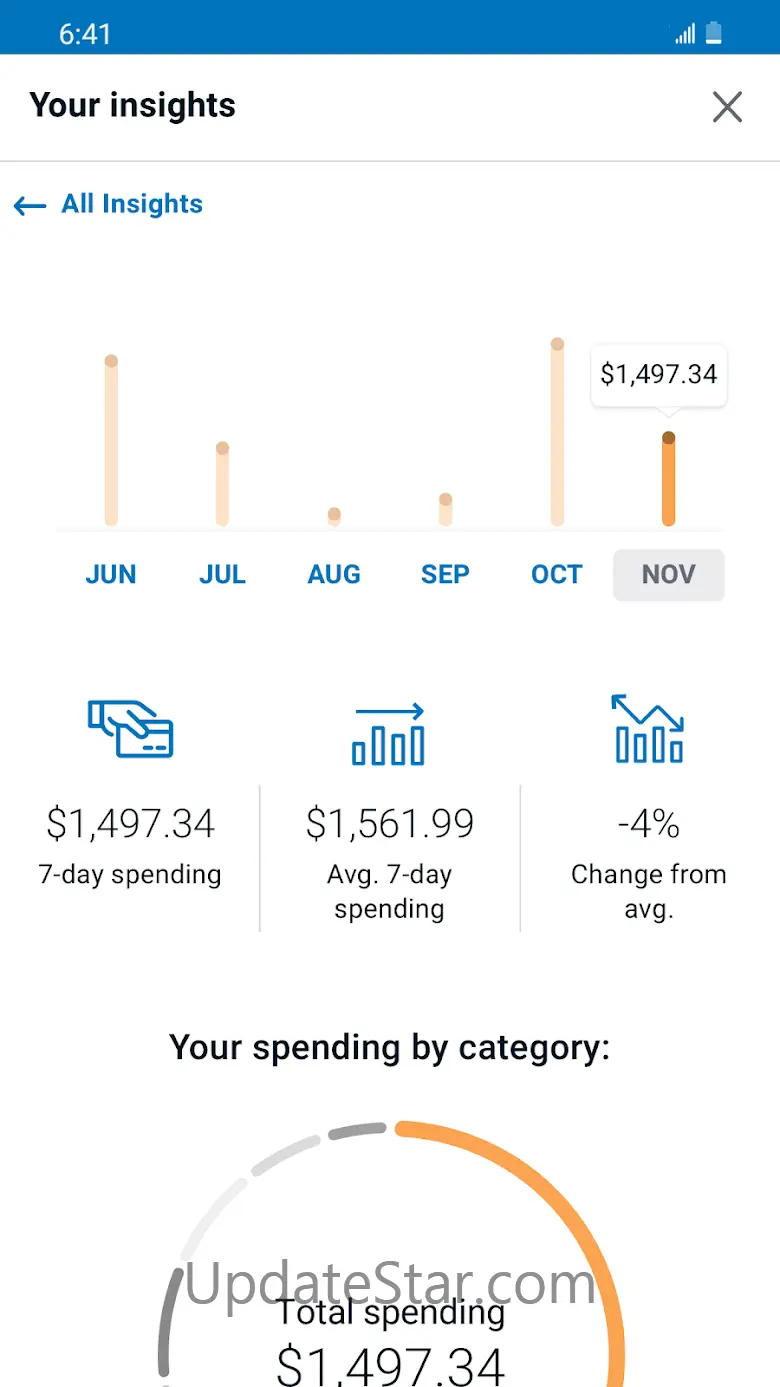
Task: Open the SEP month tab
Action: pos(445,574)
